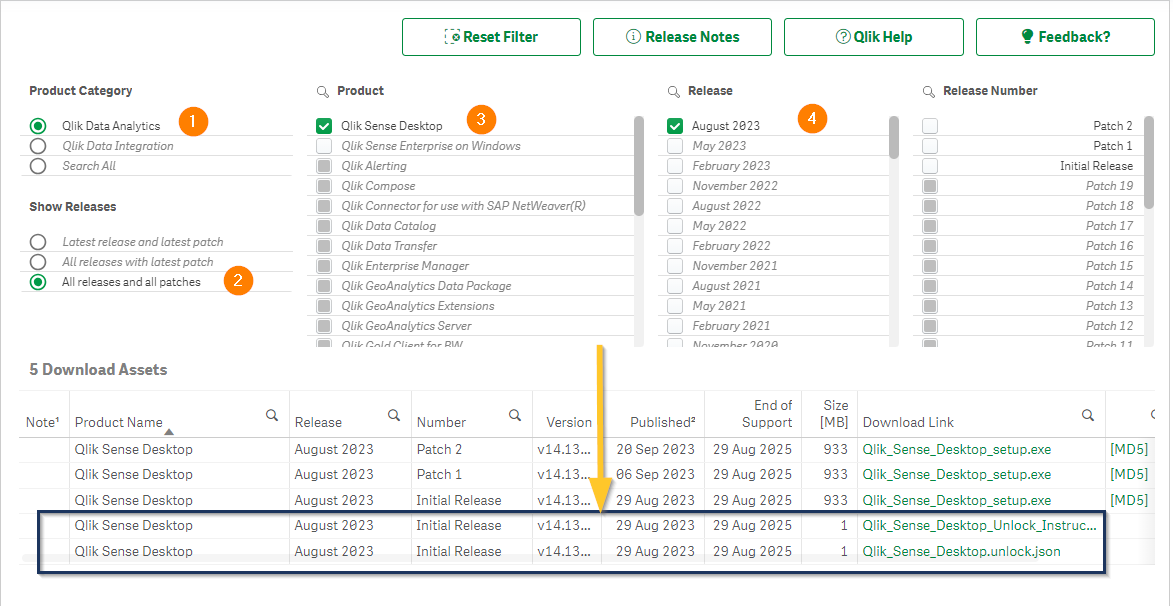Download Patch 1 Qlik_Sense_Desktop_setup.exe link
1173x606 pixels.
pyautogui.click(x=957, y=474)
